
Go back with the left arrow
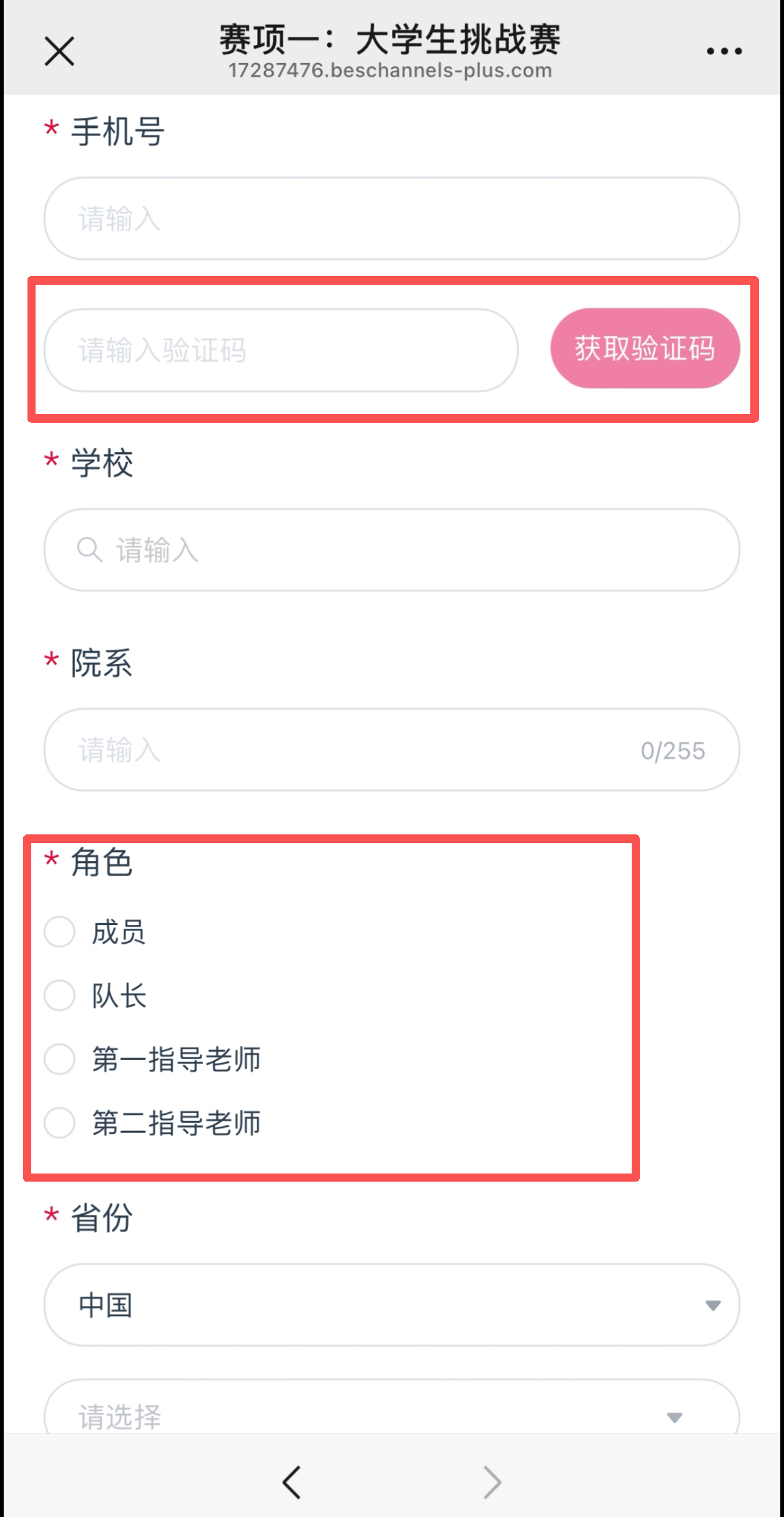tap(292, 1482)
